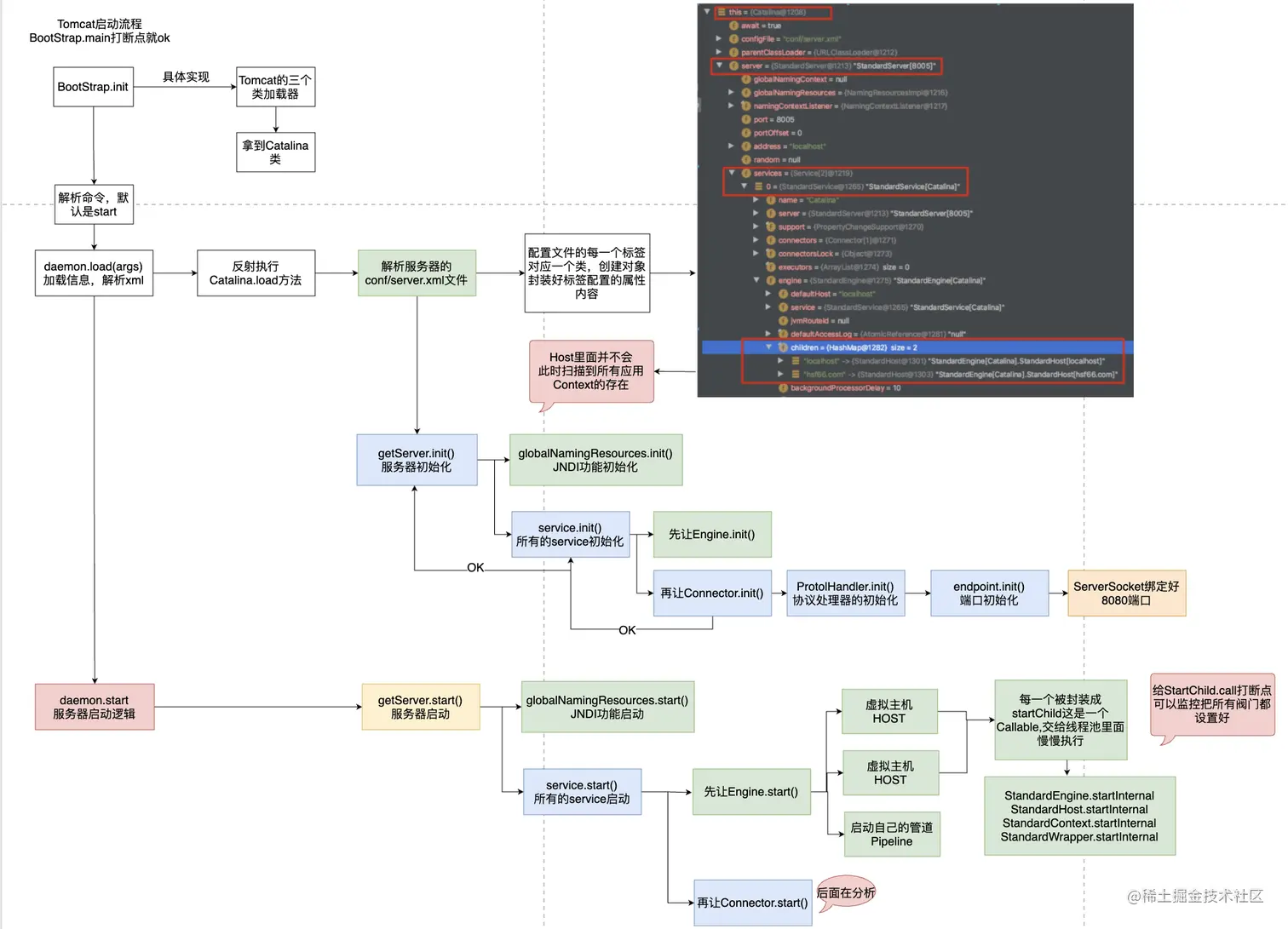The height and width of the screenshot is (929, 1288).
Task: Click the array element icon for '0 = StandardService'
Action: tap(758, 186)
